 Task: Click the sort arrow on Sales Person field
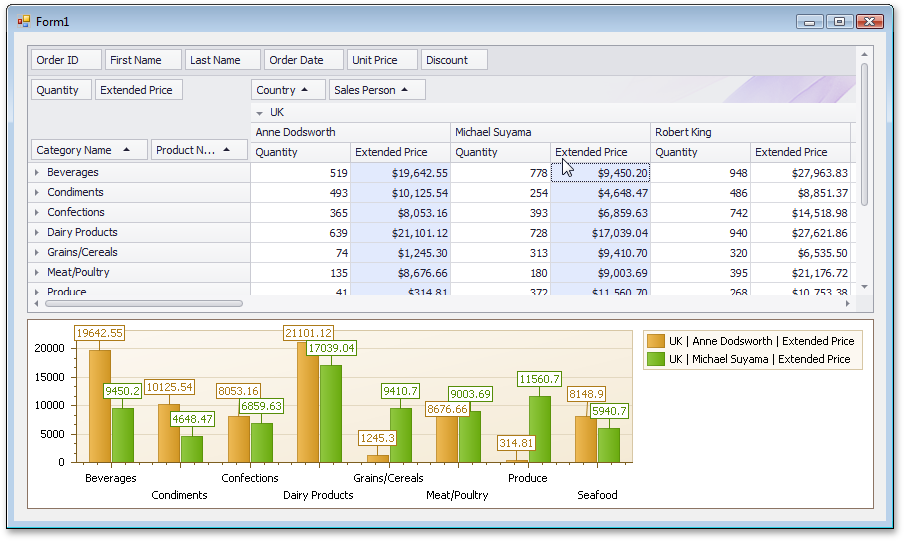(404, 89)
